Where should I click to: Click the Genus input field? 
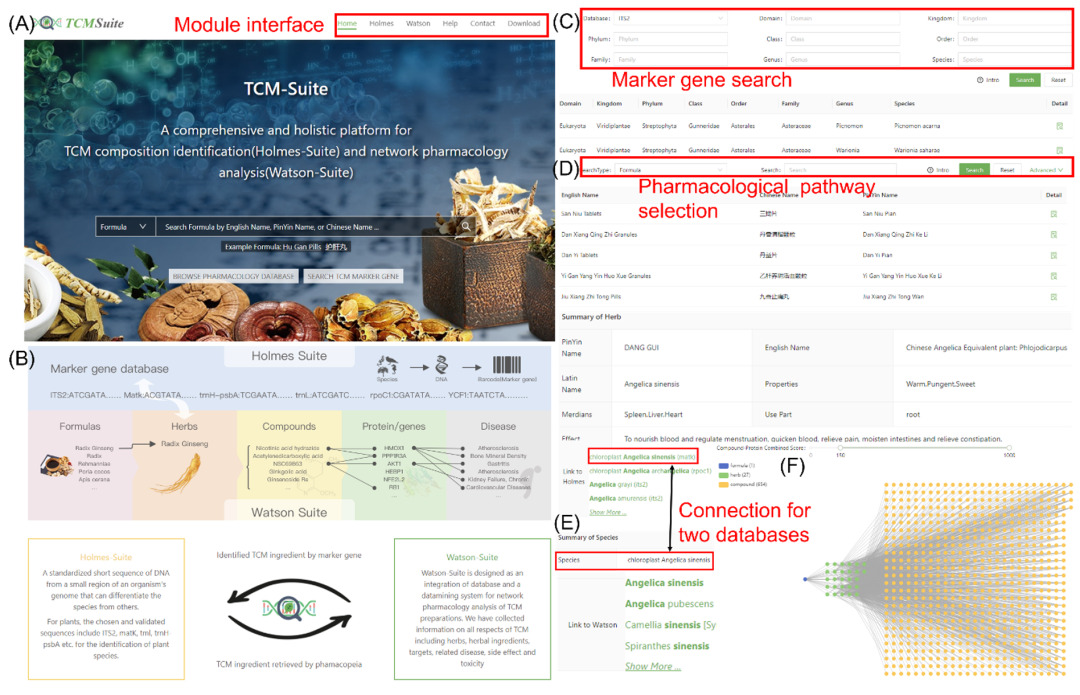[x=842, y=60]
